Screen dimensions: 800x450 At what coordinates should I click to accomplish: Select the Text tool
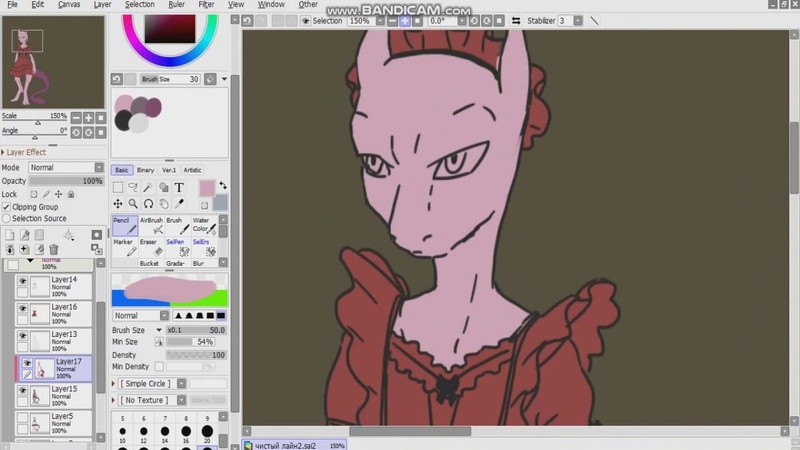179,187
